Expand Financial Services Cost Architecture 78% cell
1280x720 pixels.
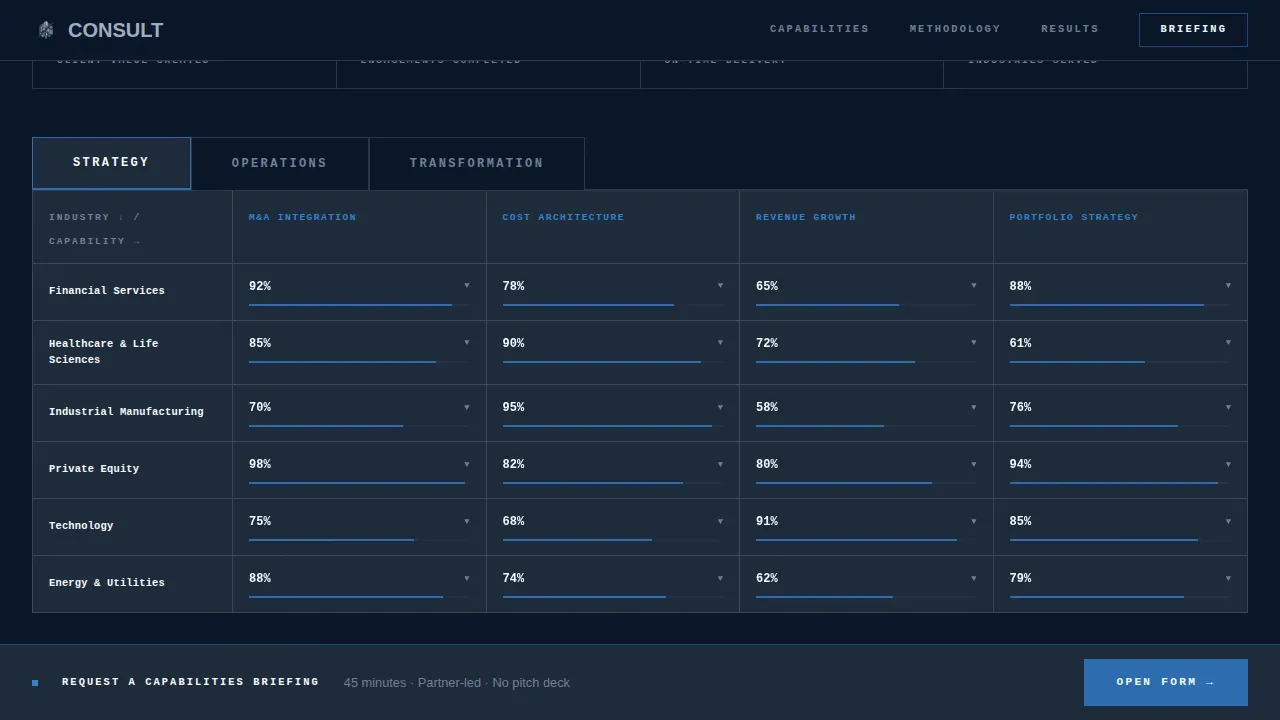[613, 292]
